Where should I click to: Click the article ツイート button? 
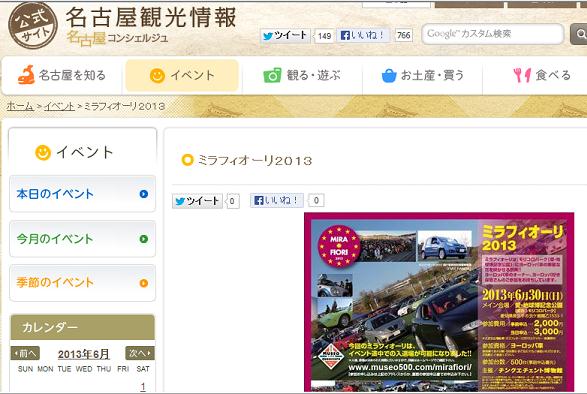tap(197, 201)
